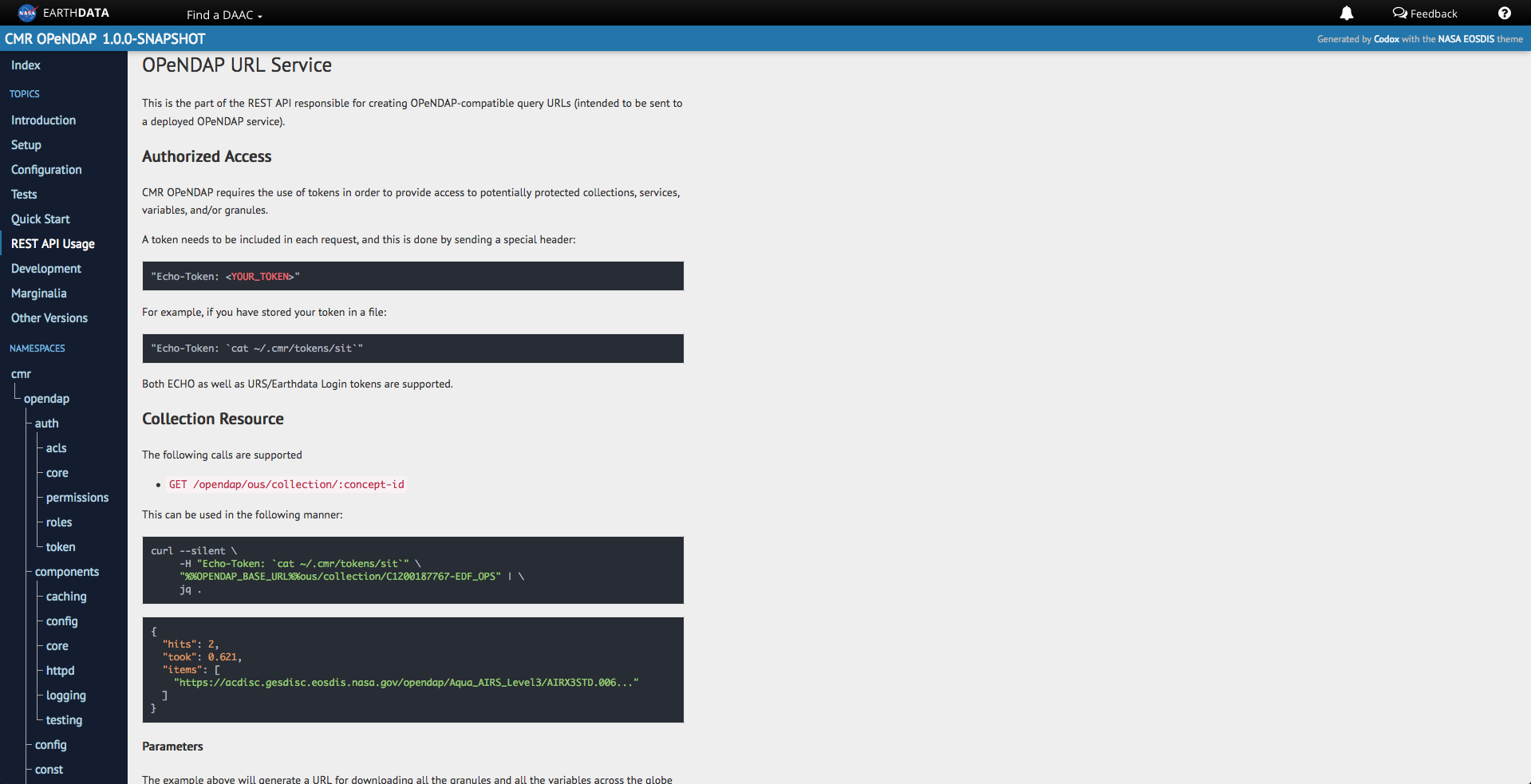Viewport: 1531px width, 784px height.
Task: Open the const namespace
Action: click(49, 770)
